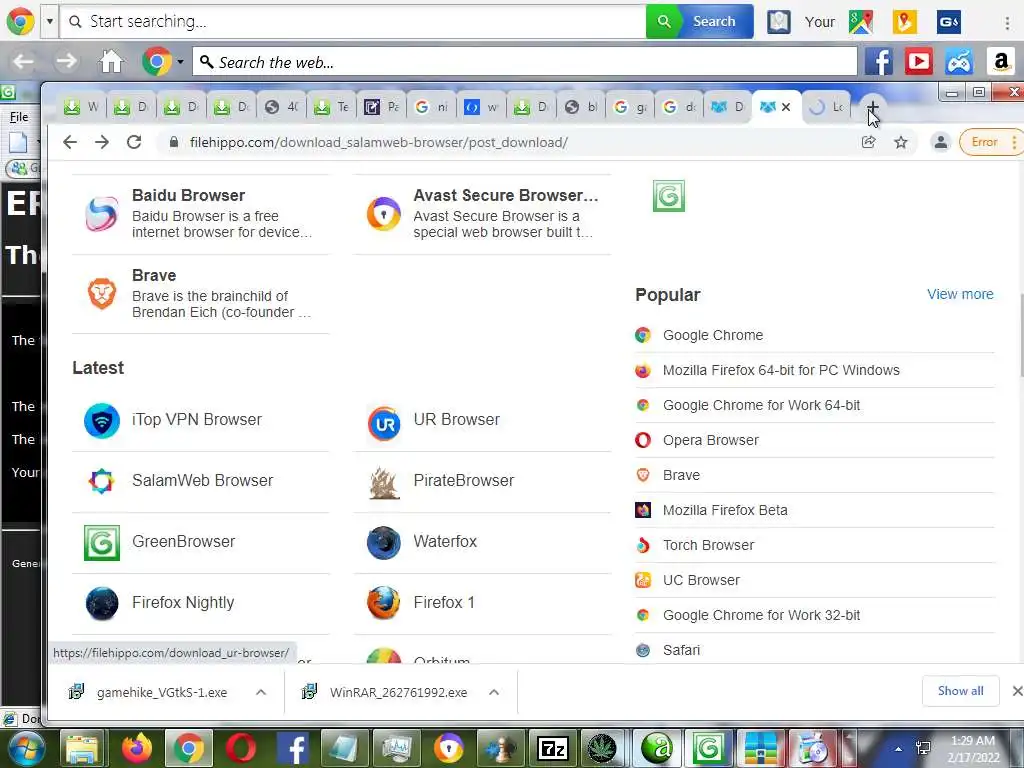Viewport: 1024px width, 768px height.
Task: Click the green Search button in top toolbar
Action: (x=699, y=22)
